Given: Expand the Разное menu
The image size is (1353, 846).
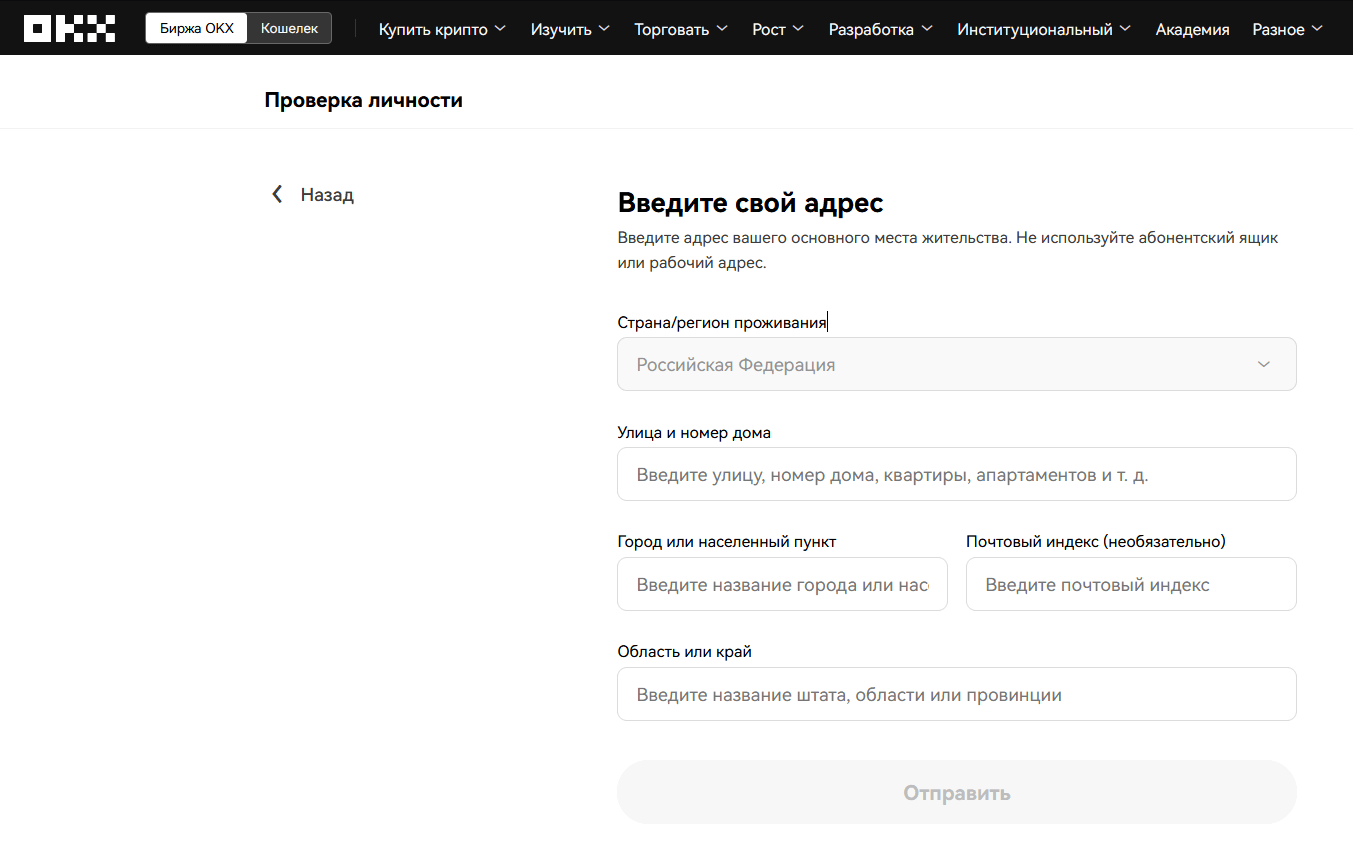Looking at the screenshot, I should point(1287,29).
